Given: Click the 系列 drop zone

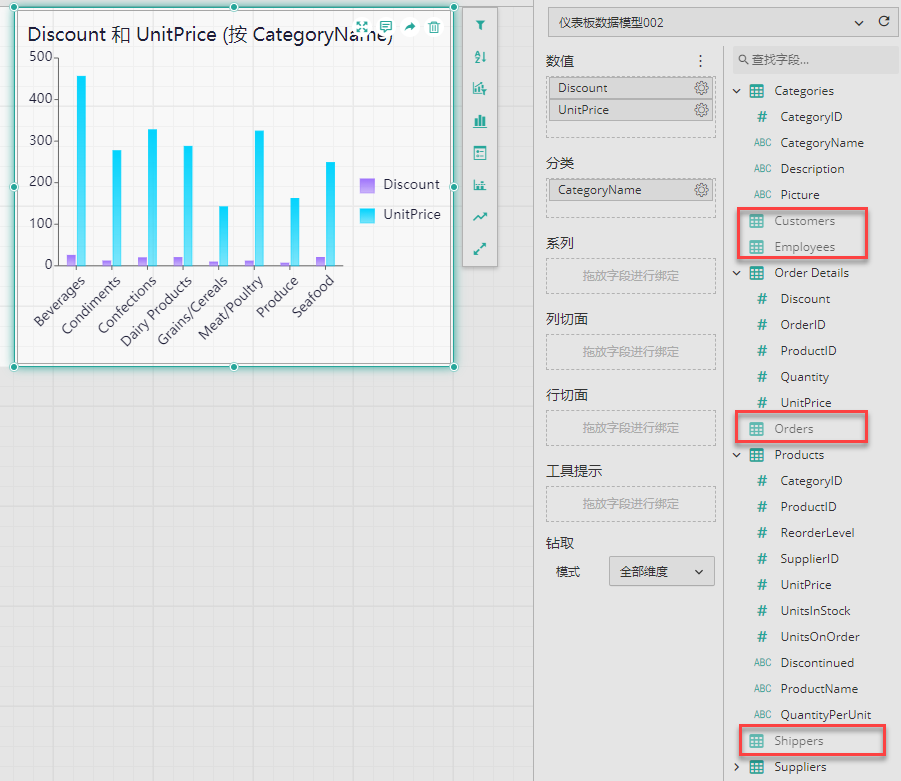Looking at the screenshot, I should (630, 276).
